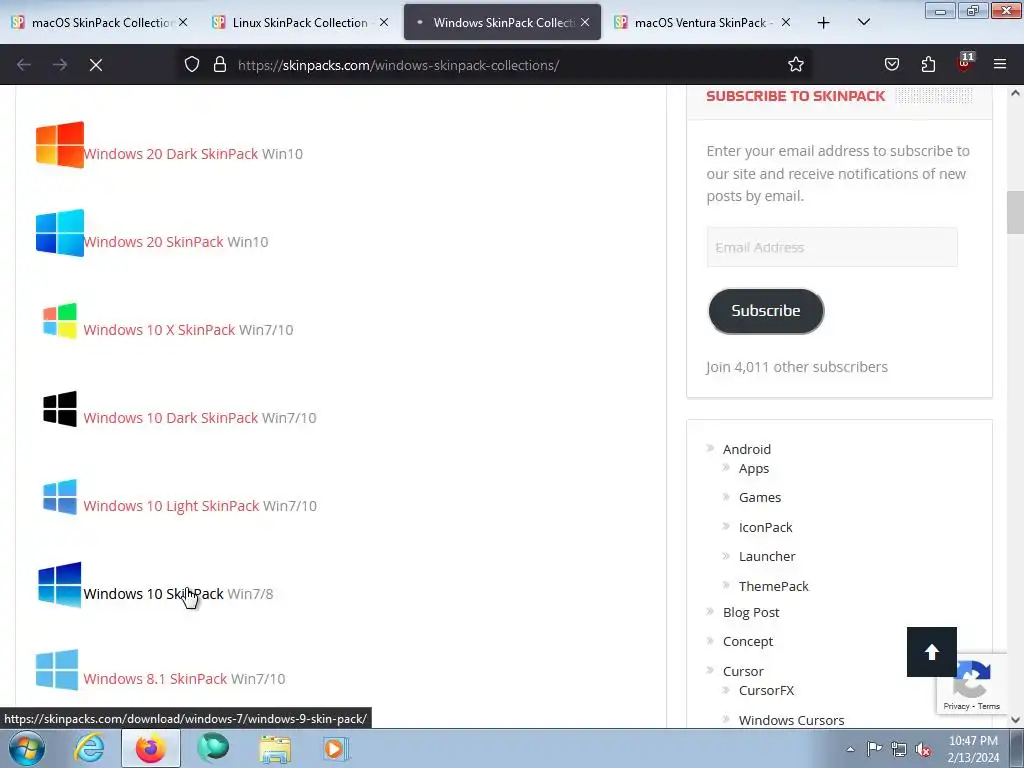This screenshot has height=768, width=1024.
Task: Open the ThemePack subcategory
Action: tap(773, 586)
